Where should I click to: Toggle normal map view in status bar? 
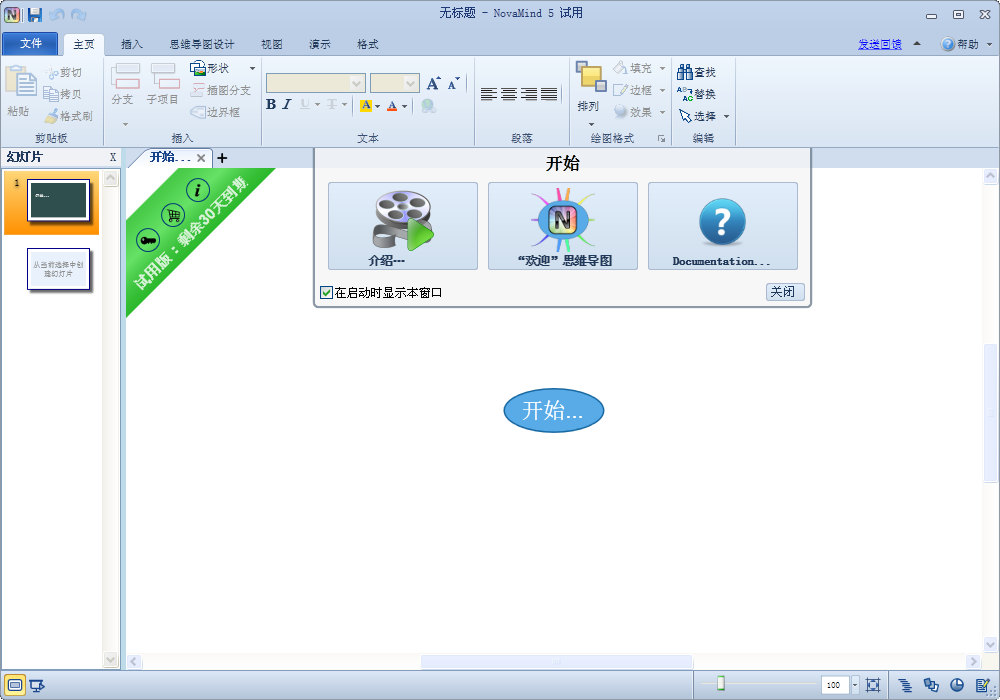(15, 685)
